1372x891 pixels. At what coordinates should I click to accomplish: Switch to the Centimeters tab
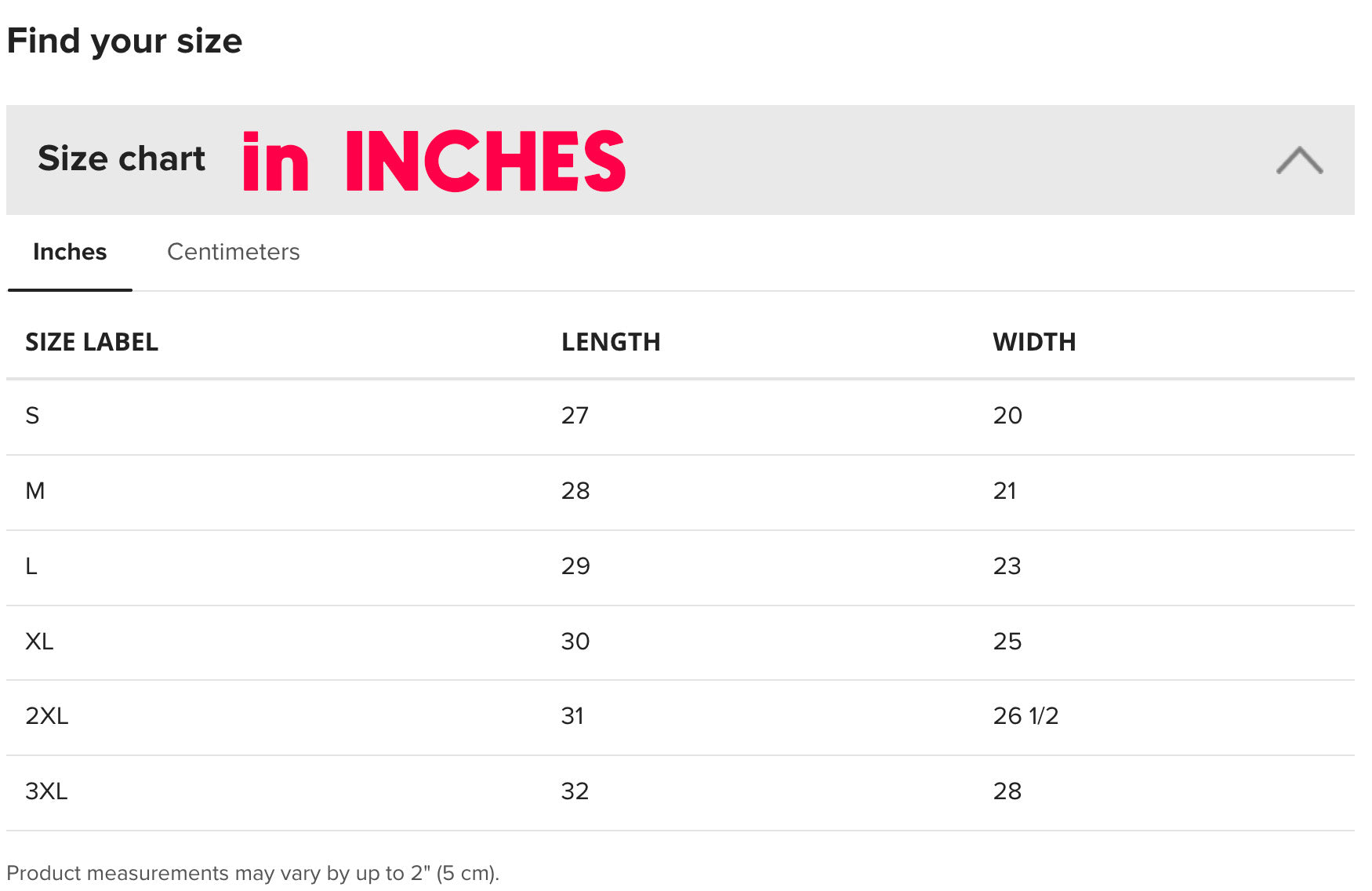point(233,252)
